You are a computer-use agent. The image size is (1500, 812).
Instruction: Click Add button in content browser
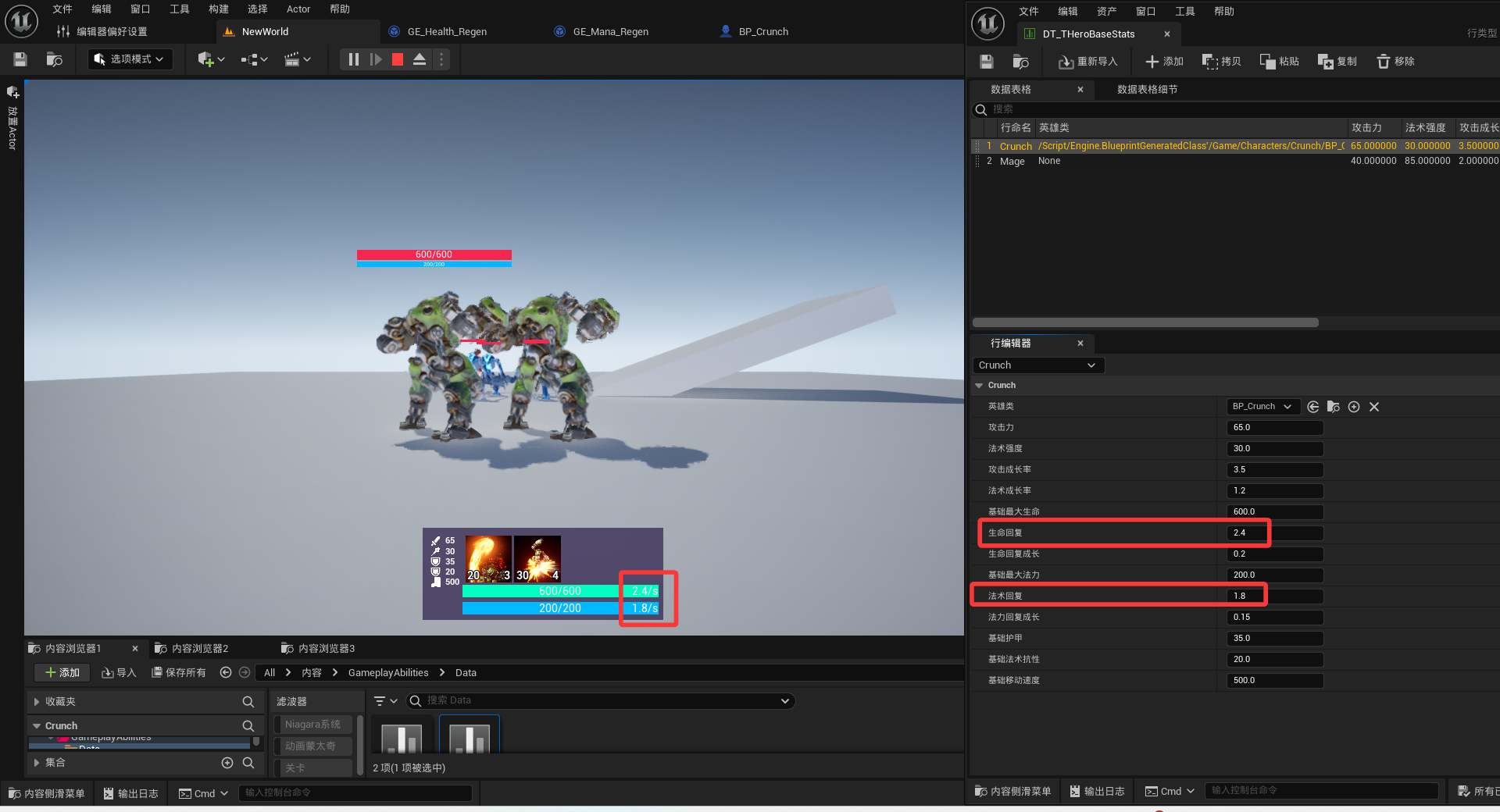click(x=62, y=673)
